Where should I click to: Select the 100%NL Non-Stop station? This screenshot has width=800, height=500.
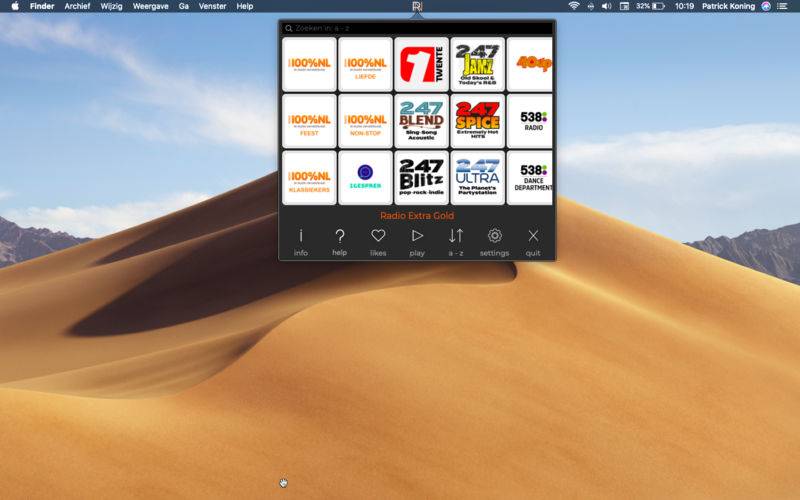(x=365, y=121)
